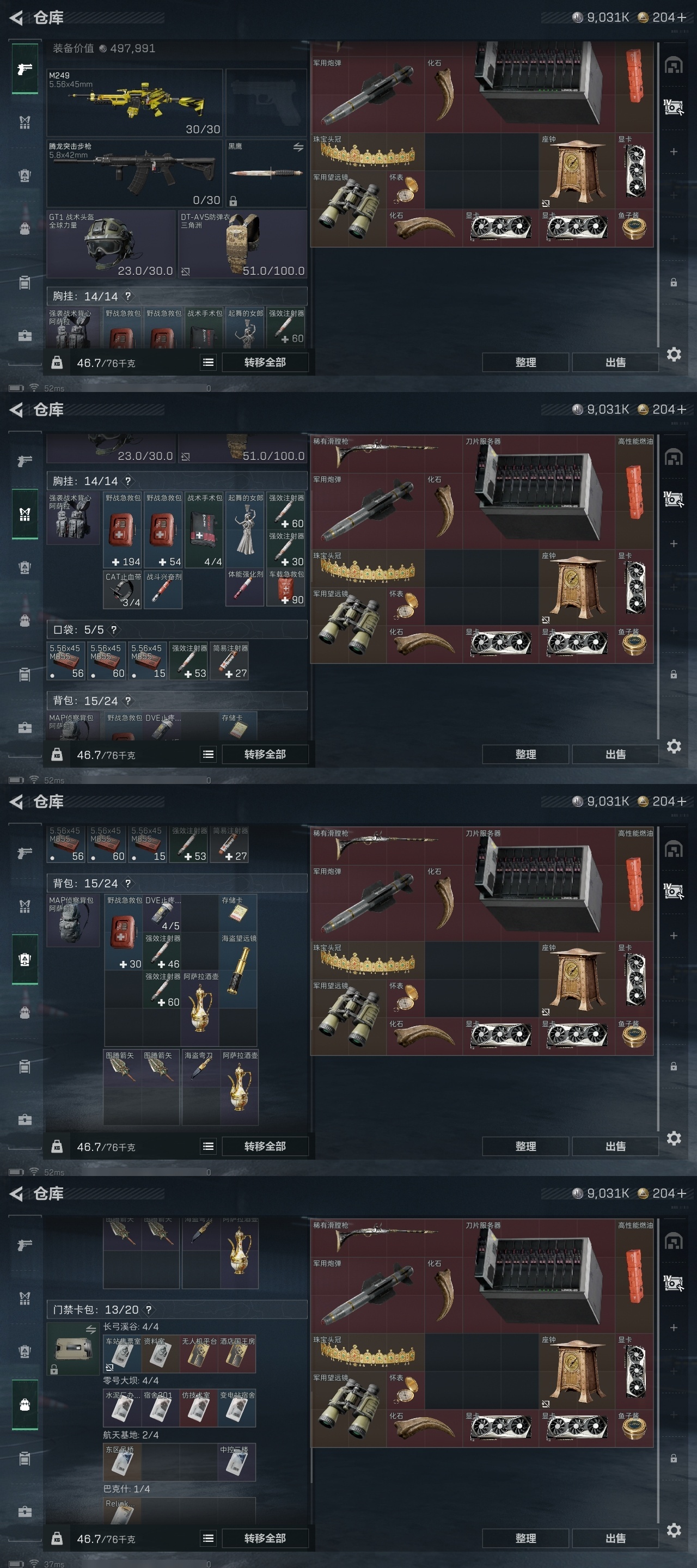697x1568 pixels.
Task: Select the CAT止血带 tourniquet item
Action: (x=123, y=589)
